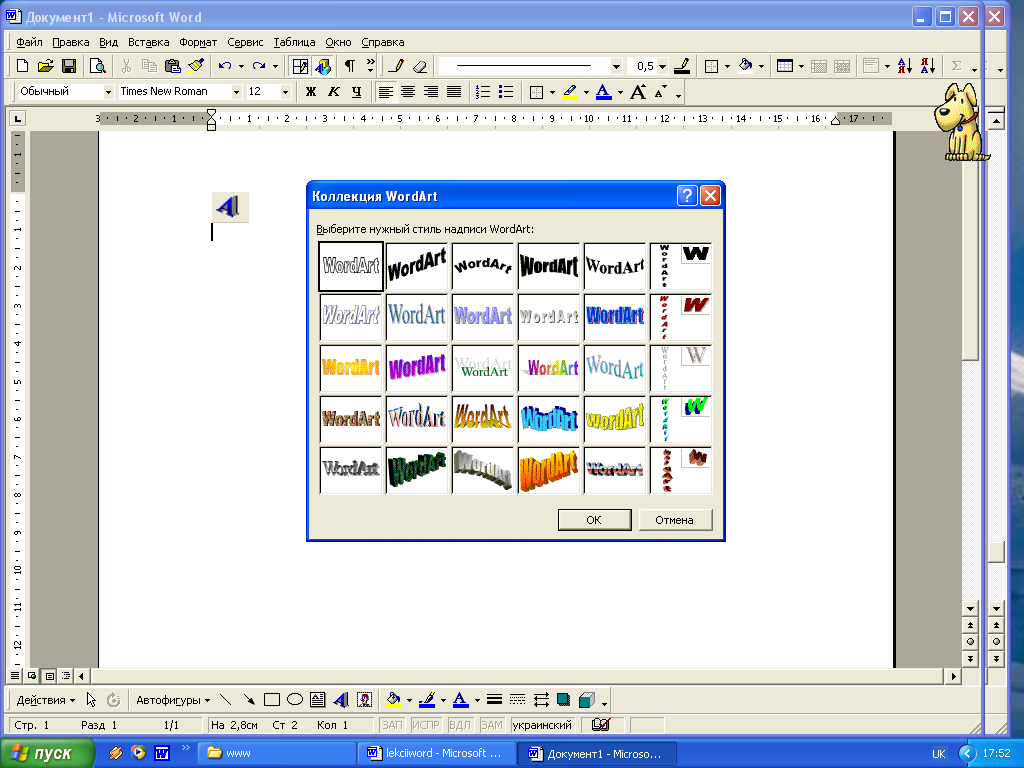
Task: Click the 3-D Style icon
Action: [x=587, y=700]
